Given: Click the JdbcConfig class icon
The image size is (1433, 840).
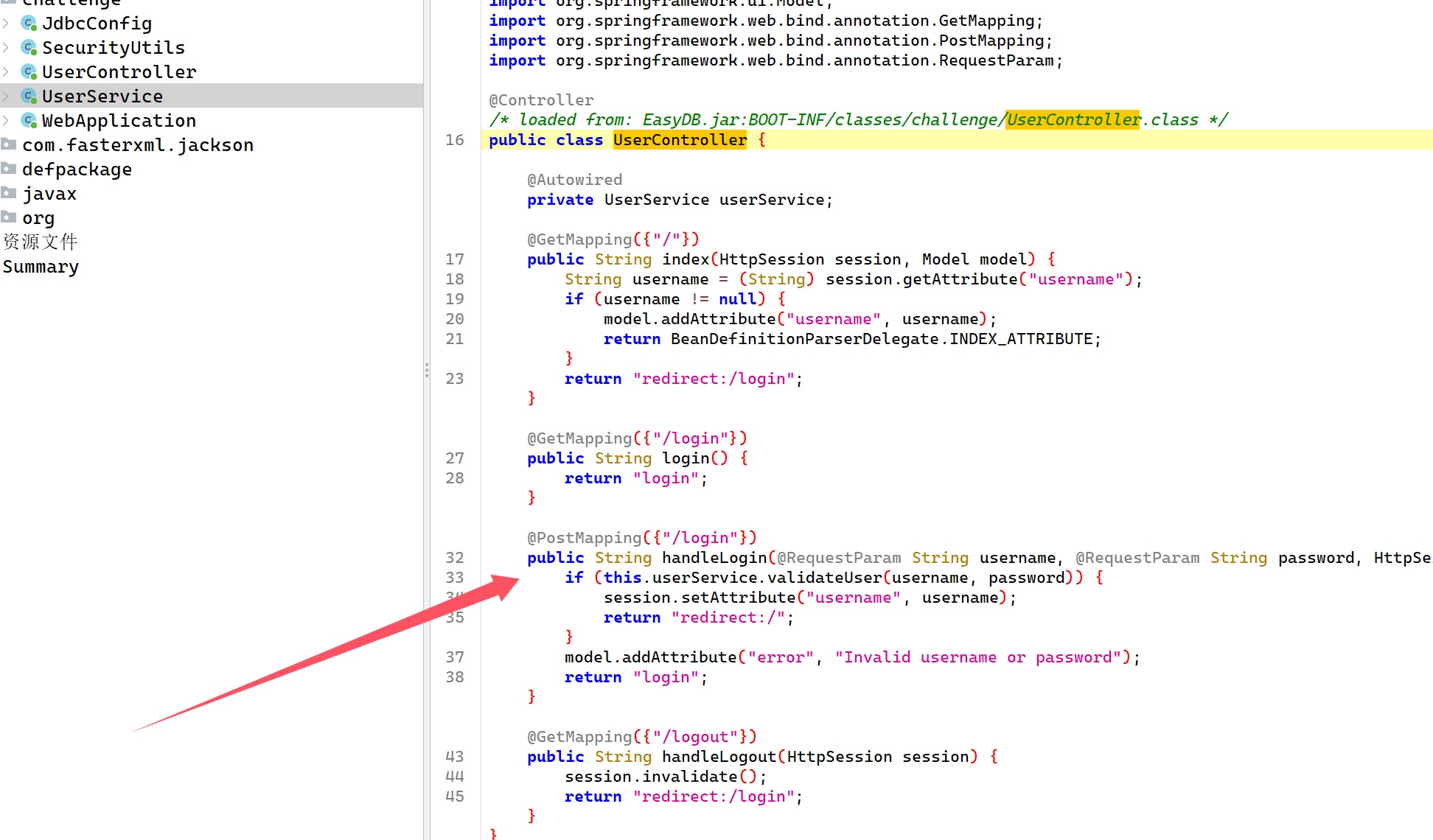Looking at the screenshot, I should click(x=29, y=24).
